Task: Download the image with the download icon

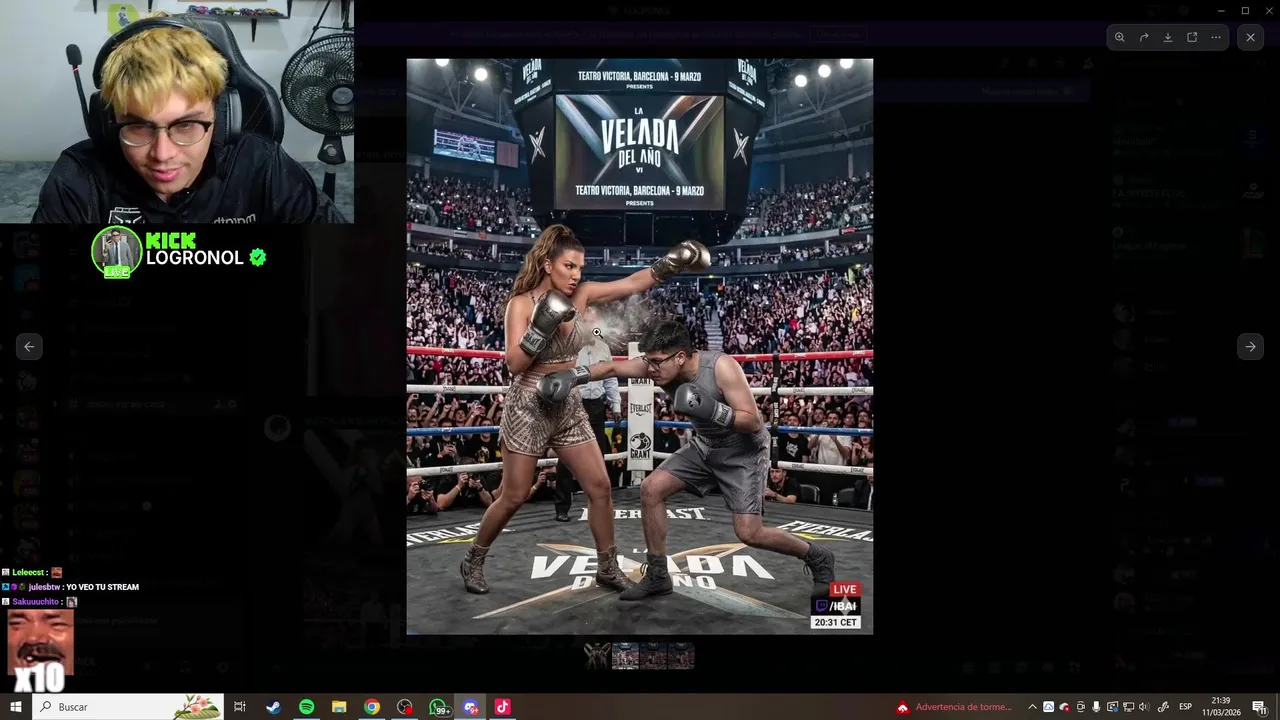Action: point(1168,37)
